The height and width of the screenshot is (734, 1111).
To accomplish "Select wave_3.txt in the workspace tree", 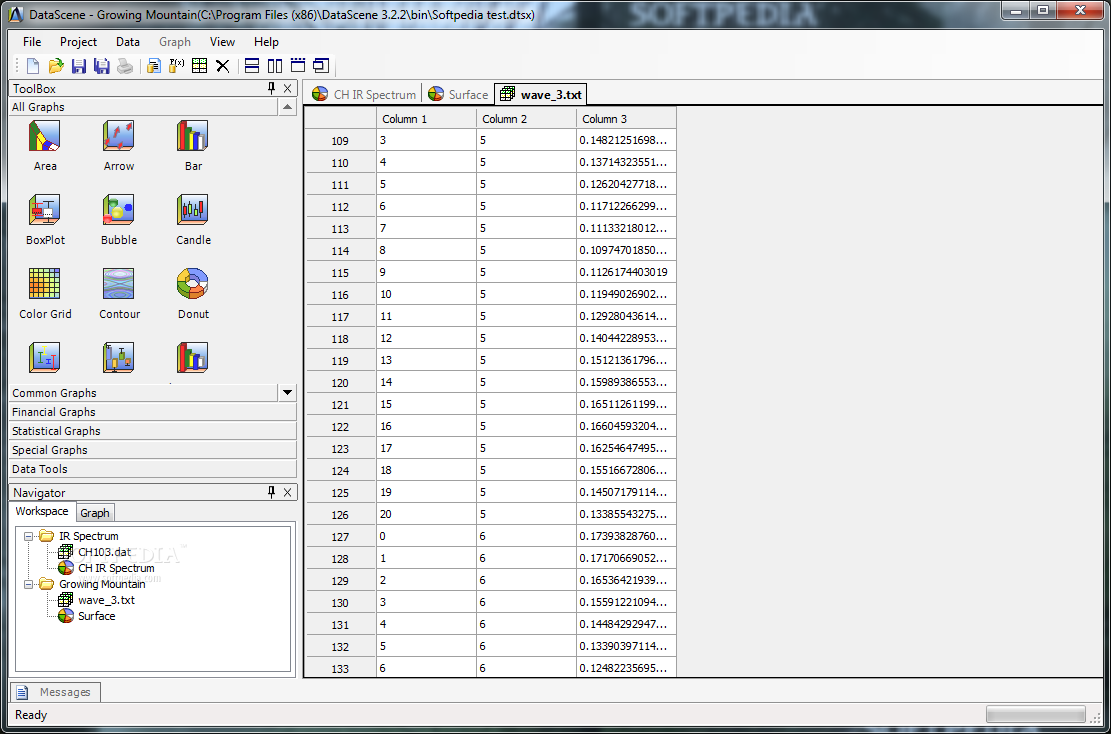I will [106, 600].
